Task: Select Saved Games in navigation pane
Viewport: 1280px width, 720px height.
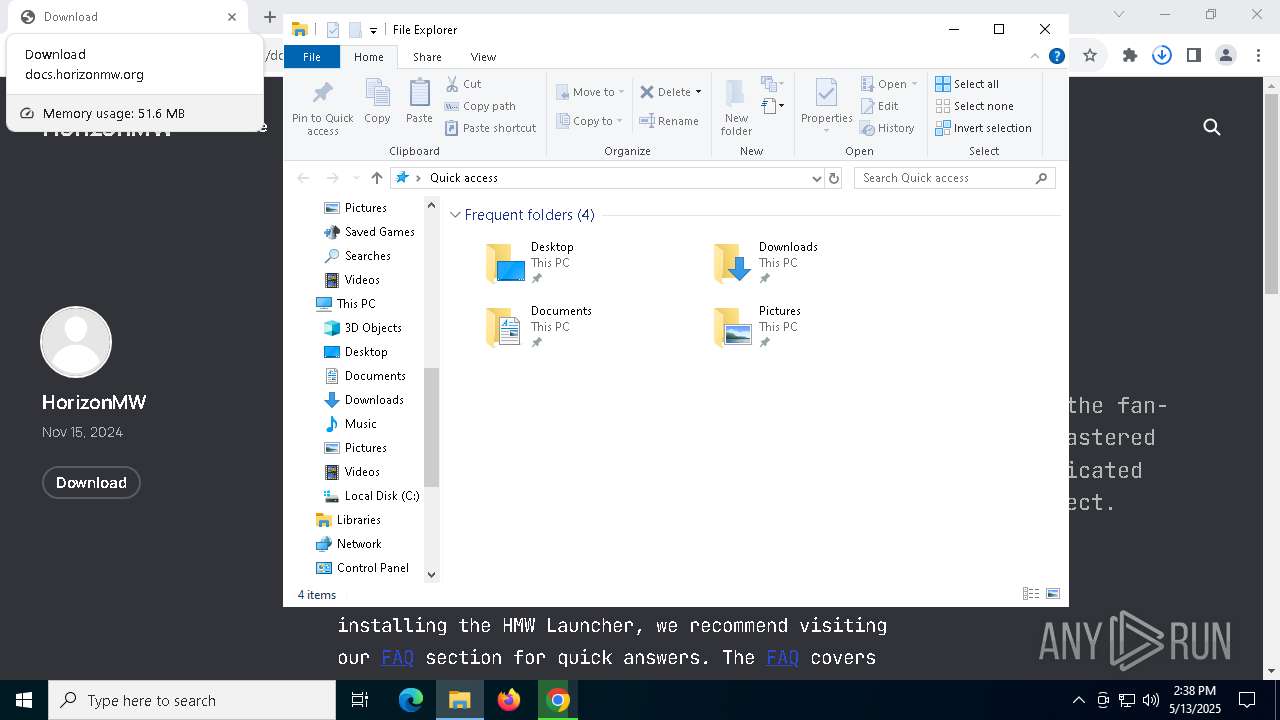Action: 369,232
